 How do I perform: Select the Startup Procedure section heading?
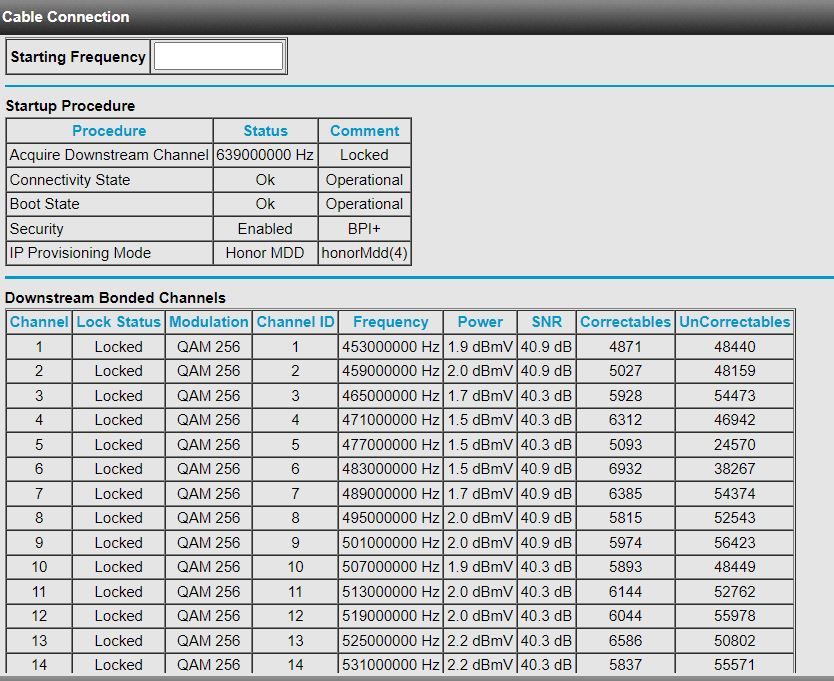[70, 106]
